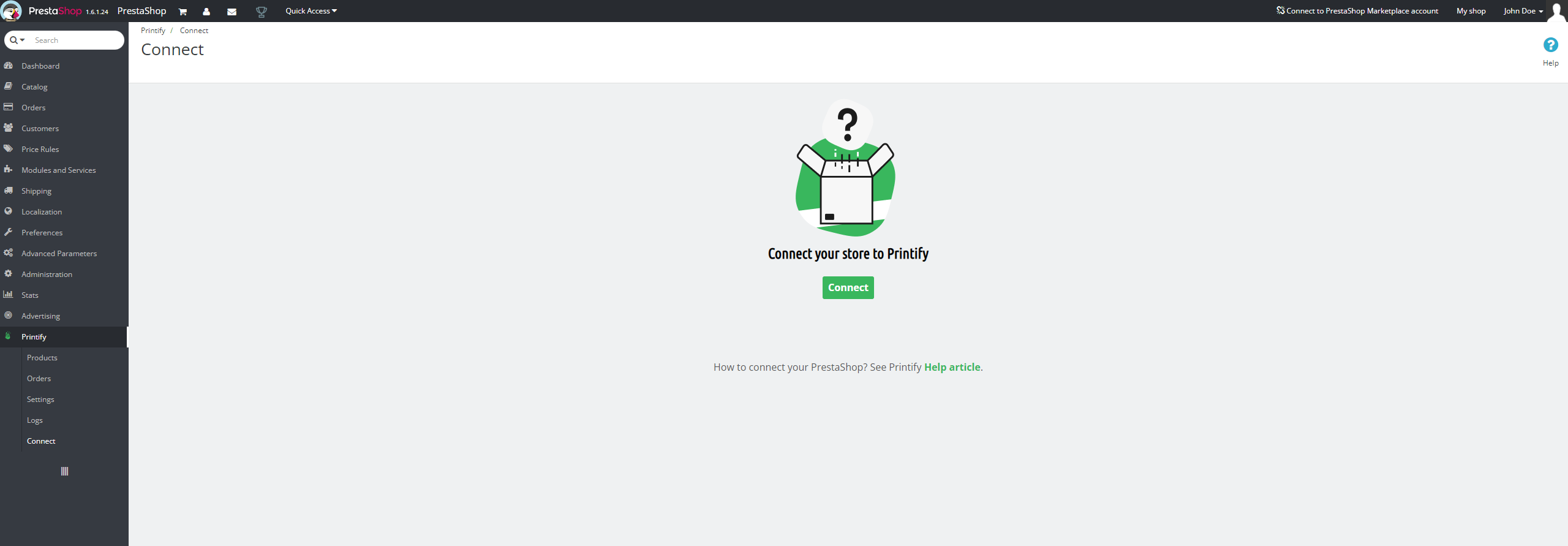The image size is (1568, 546).
Task: Open the Printify Help article link
Action: coord(952,367)
